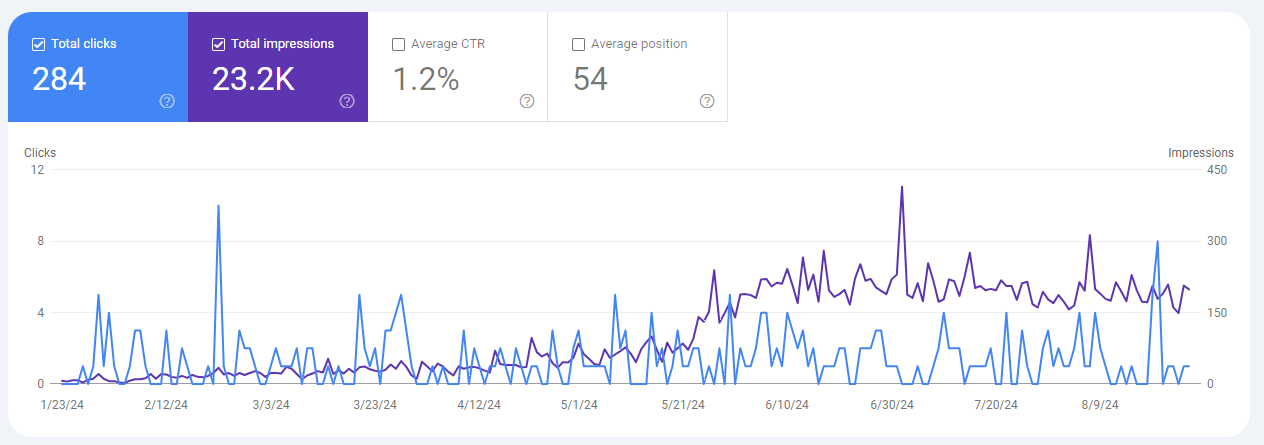Open the help icon for Average CTR
The width and height of the screenshot is (1264, 445).
(527, 101)
